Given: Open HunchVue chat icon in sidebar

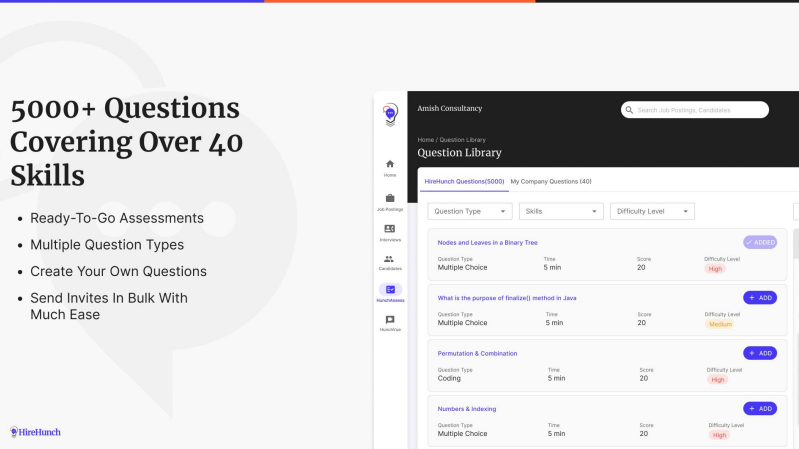Looking at the screenshot, I should pyautogui.click(x=390, y=320).
